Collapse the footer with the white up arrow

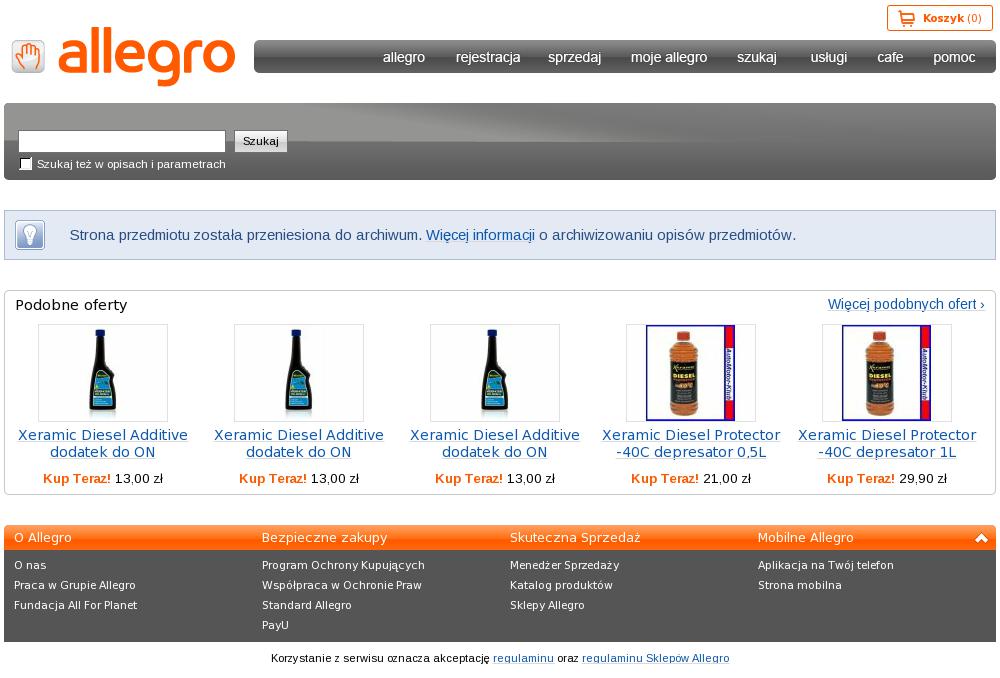981,538
